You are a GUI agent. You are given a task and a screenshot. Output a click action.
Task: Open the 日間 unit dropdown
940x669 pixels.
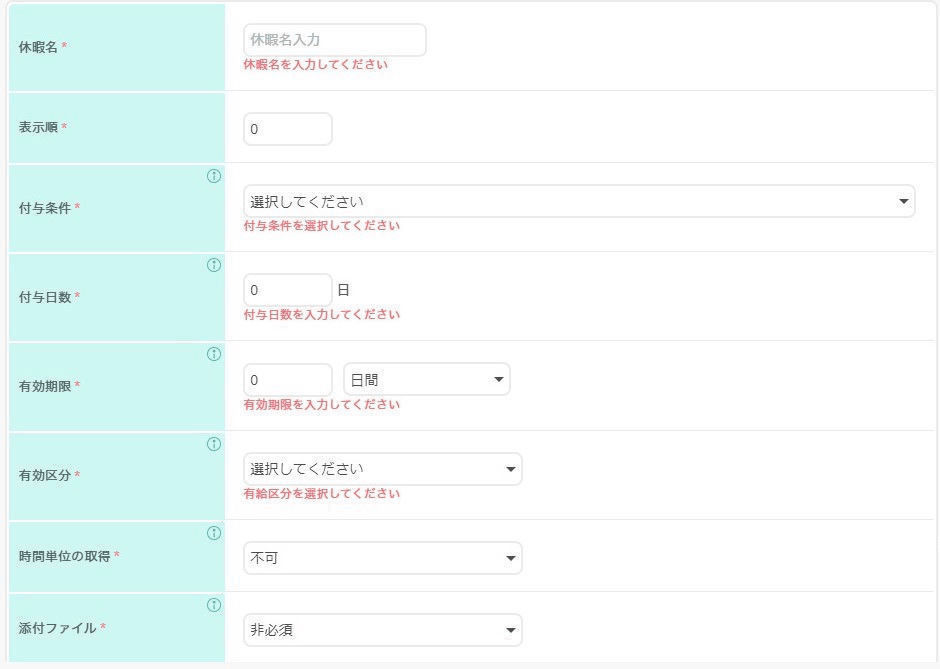click(x=426, y=380)
